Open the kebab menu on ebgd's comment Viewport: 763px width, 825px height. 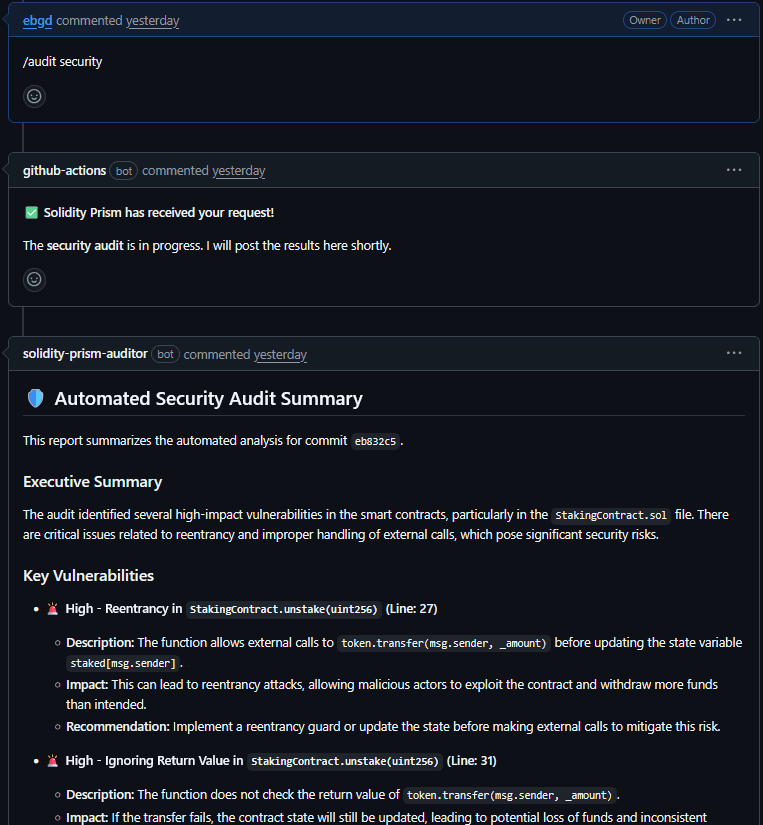(x=734, y=19)
